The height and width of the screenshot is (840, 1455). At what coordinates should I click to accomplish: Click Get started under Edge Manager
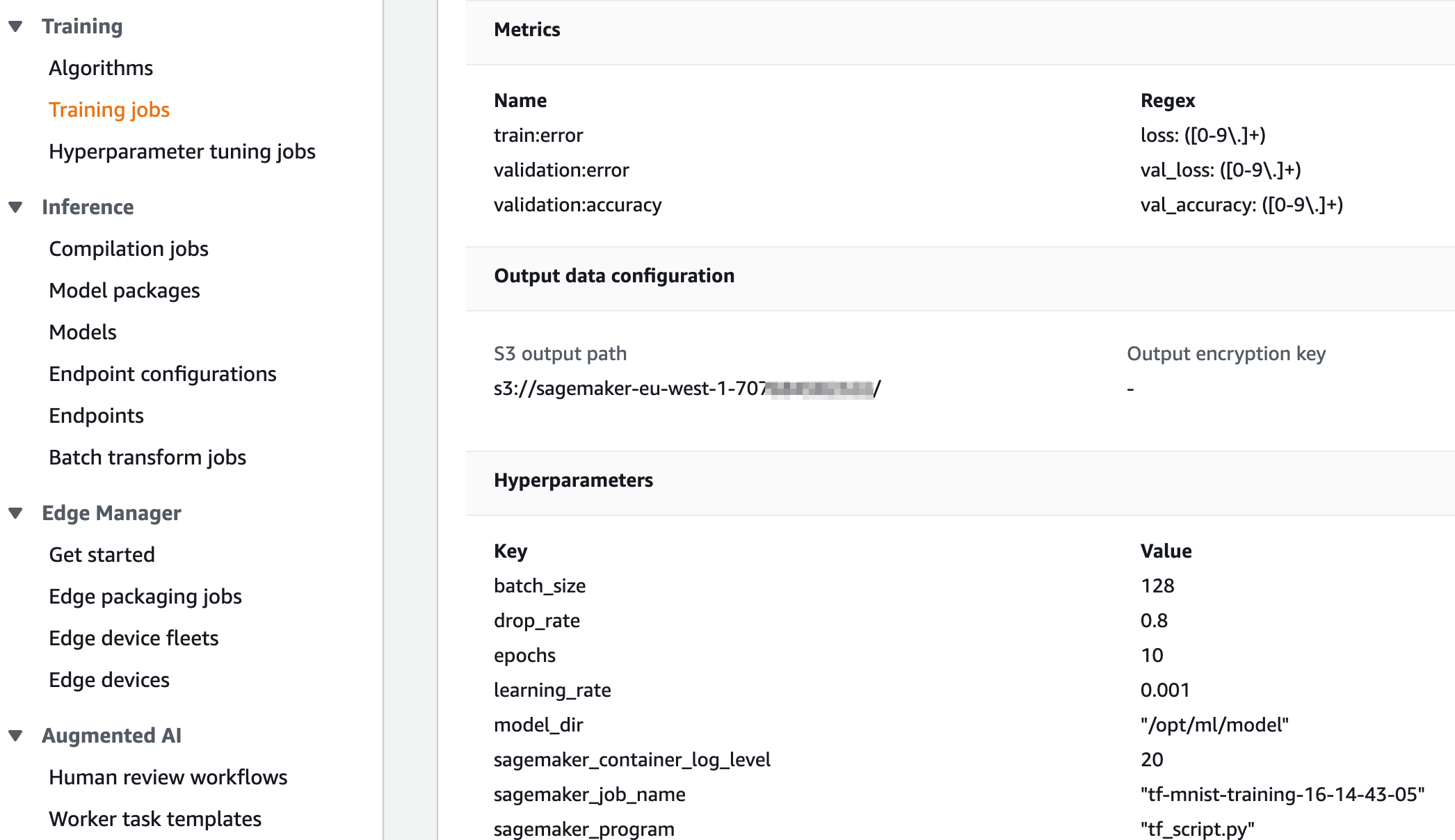pos(102,555)
